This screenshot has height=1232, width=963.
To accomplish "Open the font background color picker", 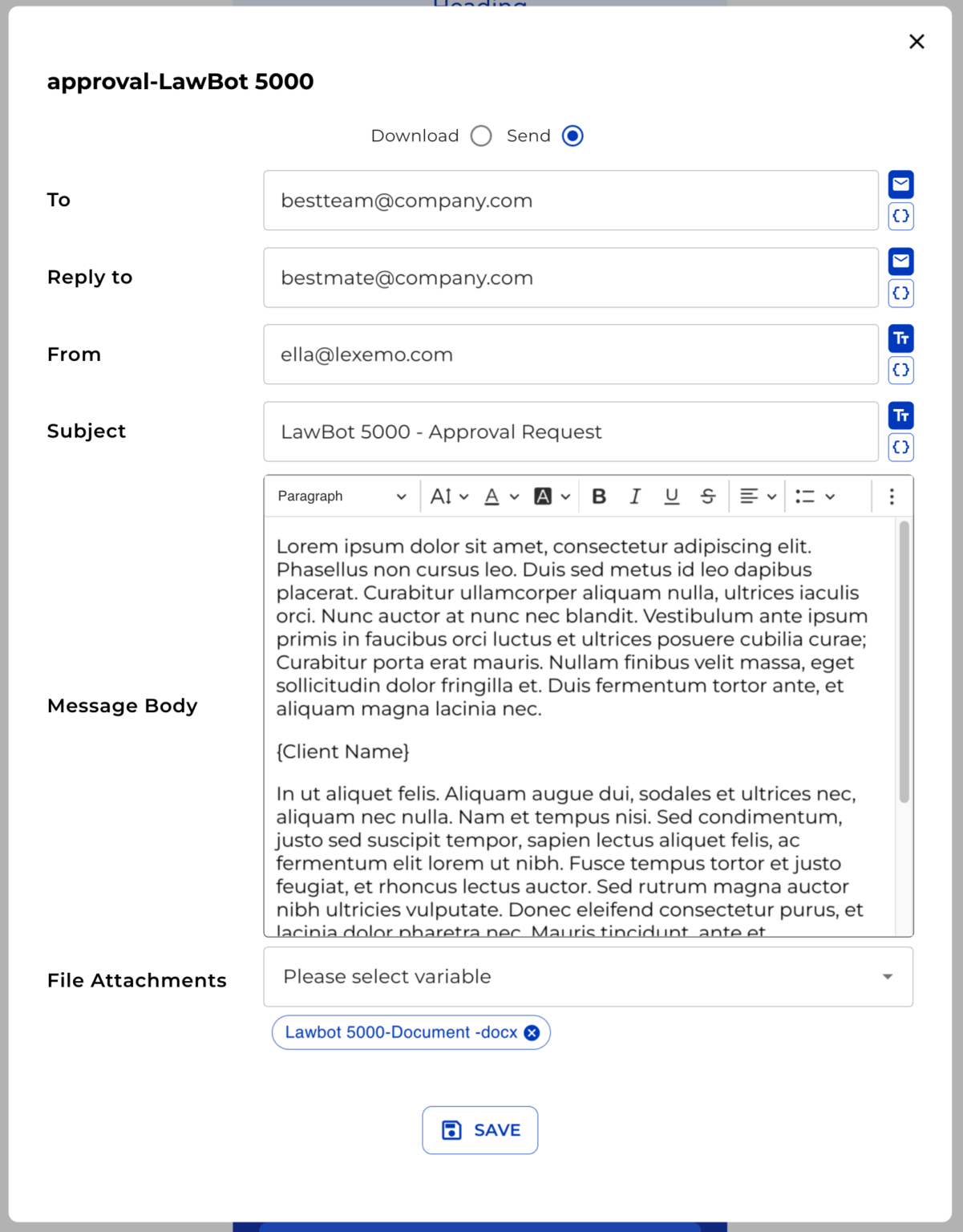I will pos(545,496).
